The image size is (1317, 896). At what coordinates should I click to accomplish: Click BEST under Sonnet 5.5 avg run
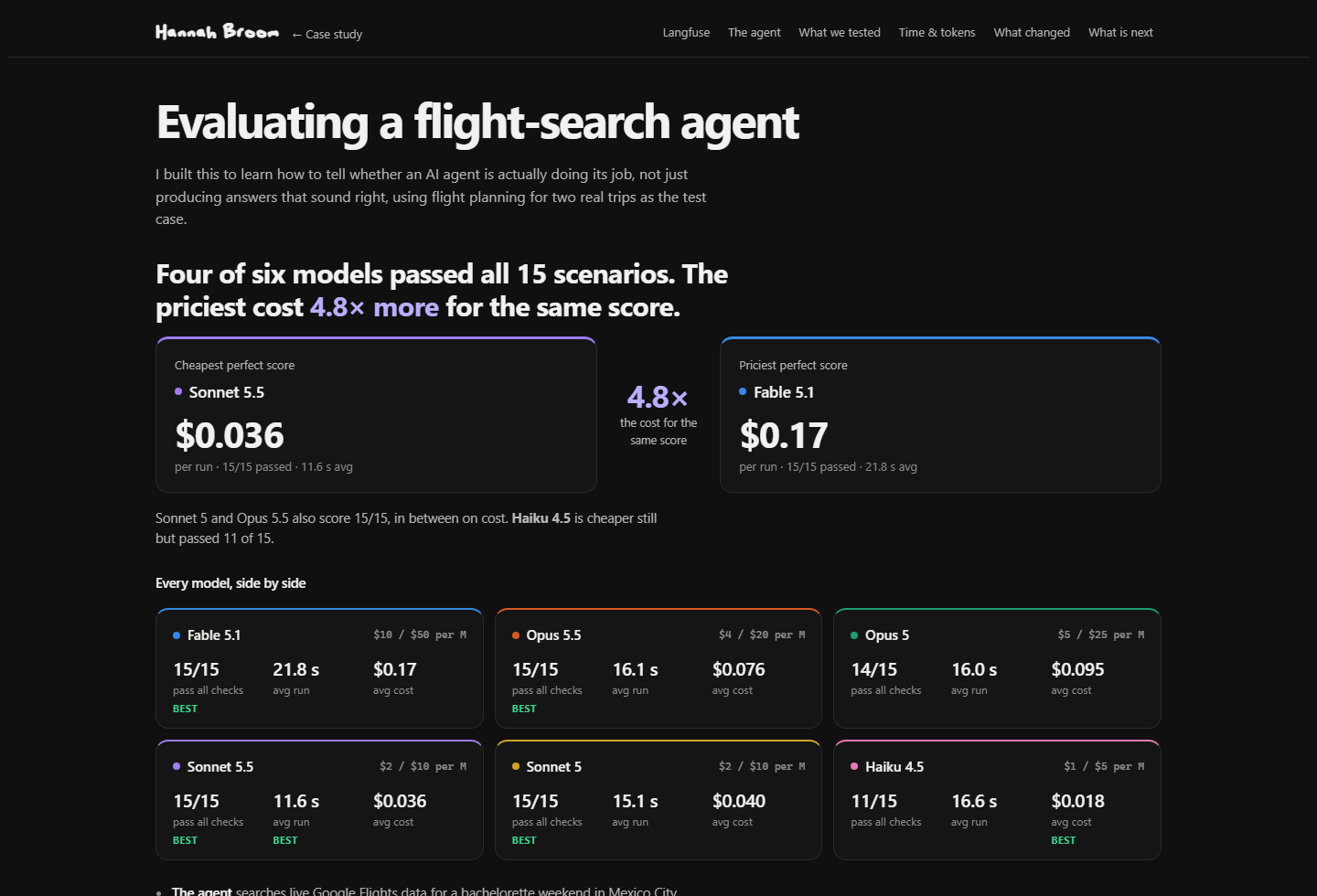point(285,840)
